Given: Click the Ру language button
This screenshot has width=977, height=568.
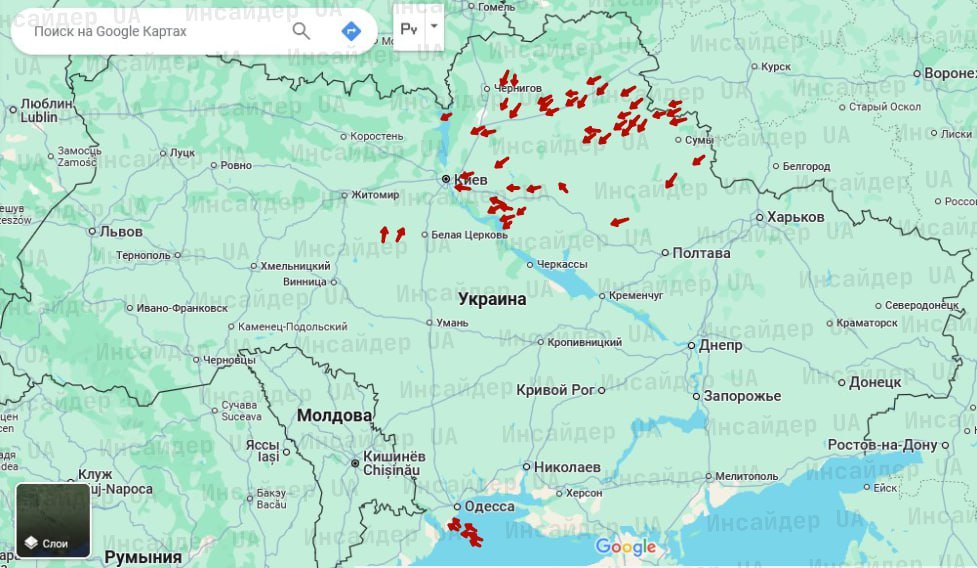Looking at the screenshot, I should pos(408,28).
